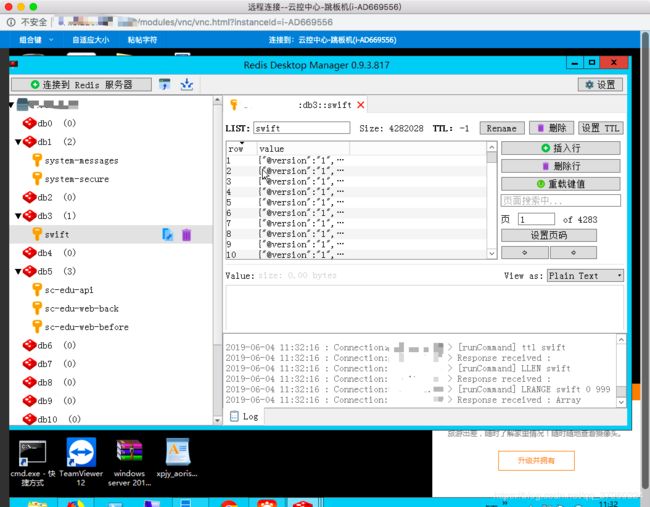Image resolution: width=650 pixels, height=507 pixels.
Task: Select the db8 database icon
Action: point(29,382)
